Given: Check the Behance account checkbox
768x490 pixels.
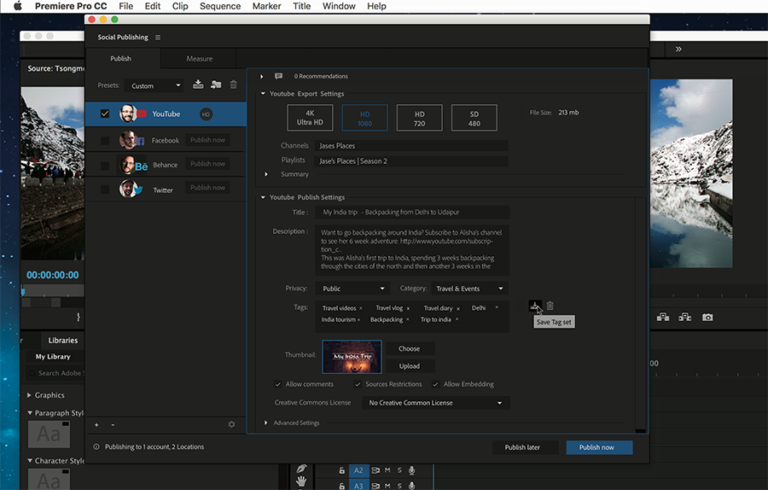Looking at the screenshot, I should (x=105, y=166).
